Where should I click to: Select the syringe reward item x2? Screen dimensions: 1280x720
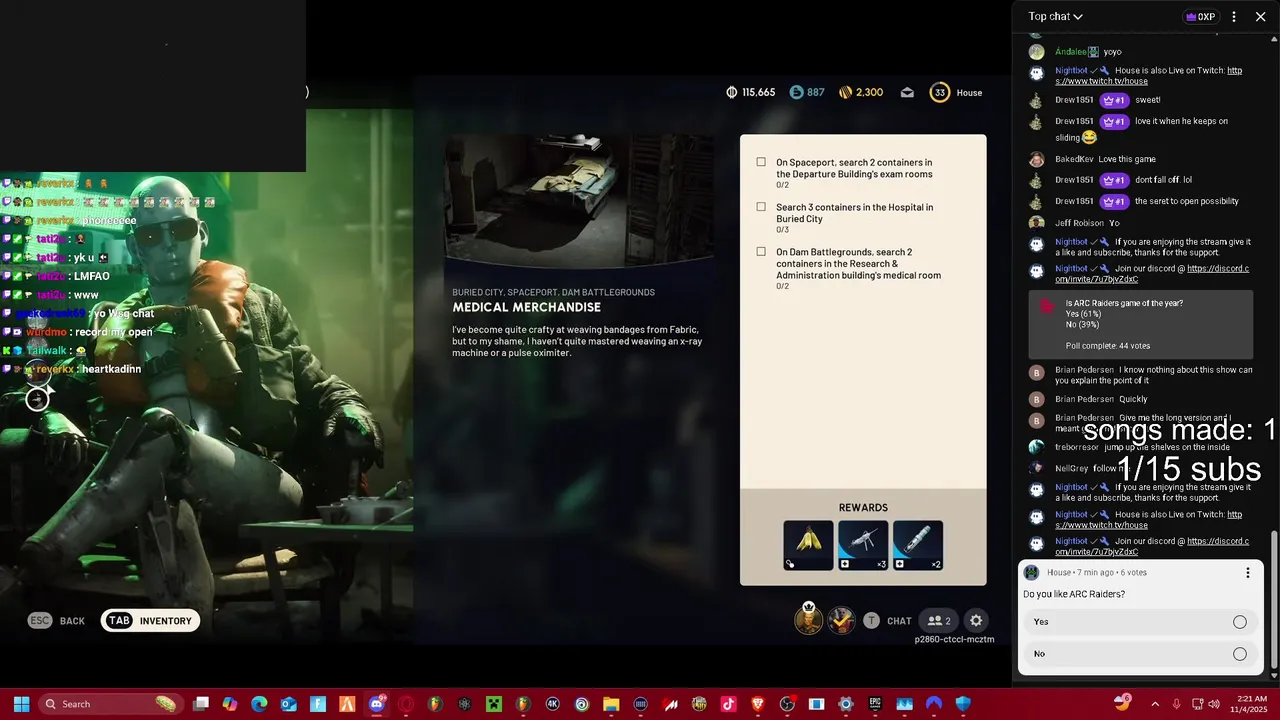(x=918, y=545)
